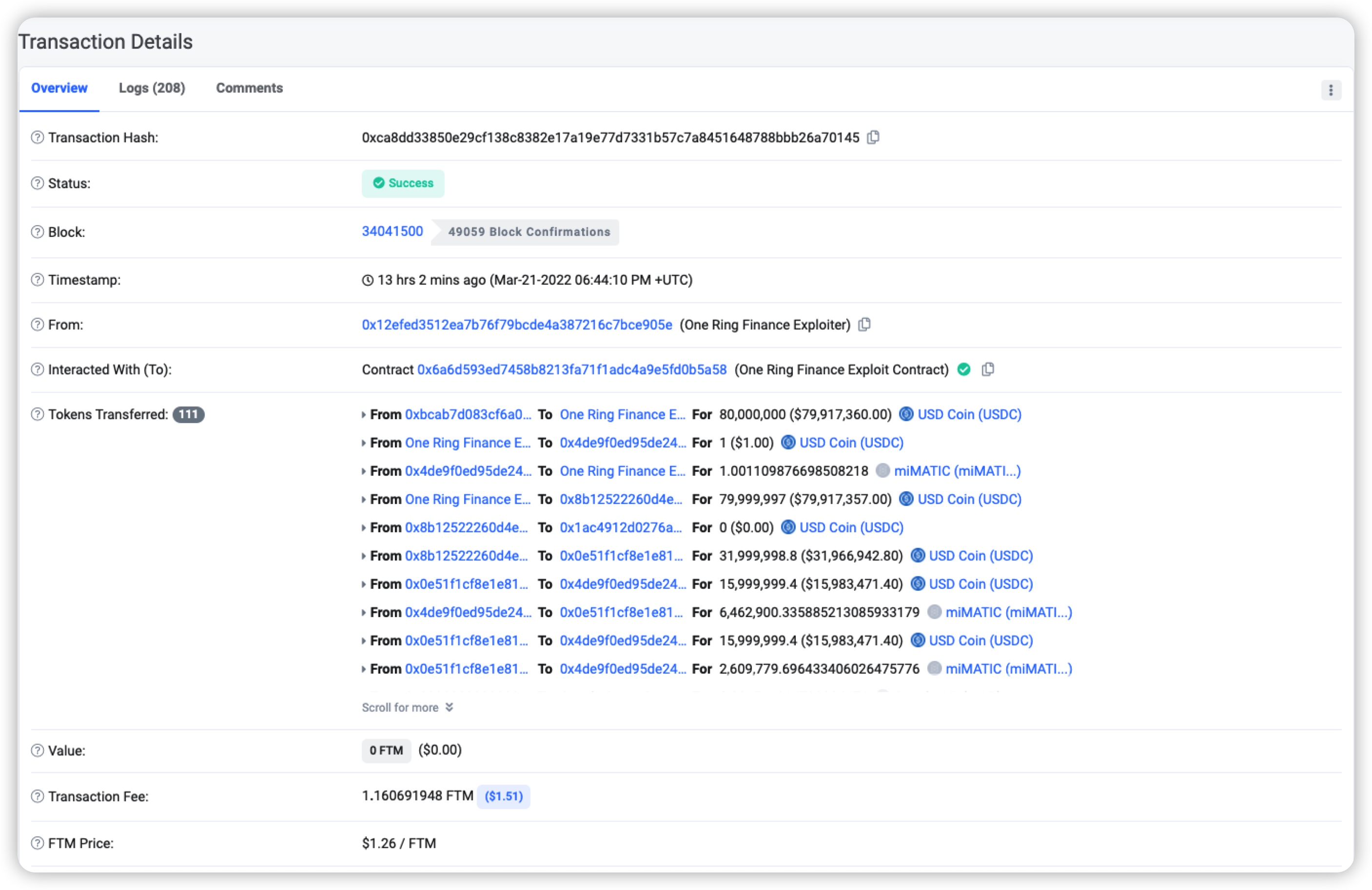Copy the transaction hash to clipboard

click(873, 137)
